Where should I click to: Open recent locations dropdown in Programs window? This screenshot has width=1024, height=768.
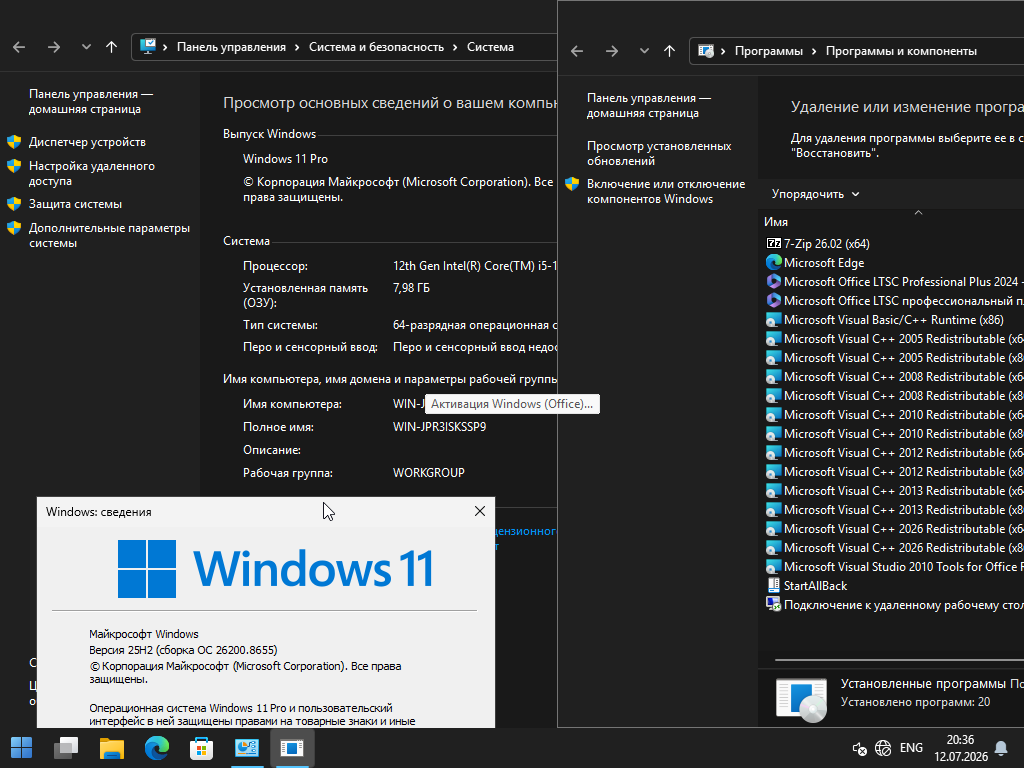click(x=644, y=51)
